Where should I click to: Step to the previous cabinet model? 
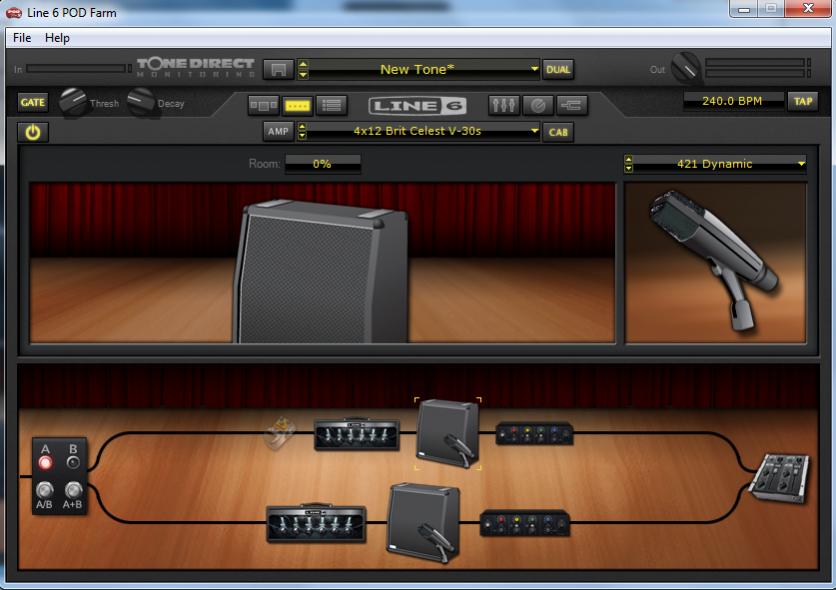point(302,127)
